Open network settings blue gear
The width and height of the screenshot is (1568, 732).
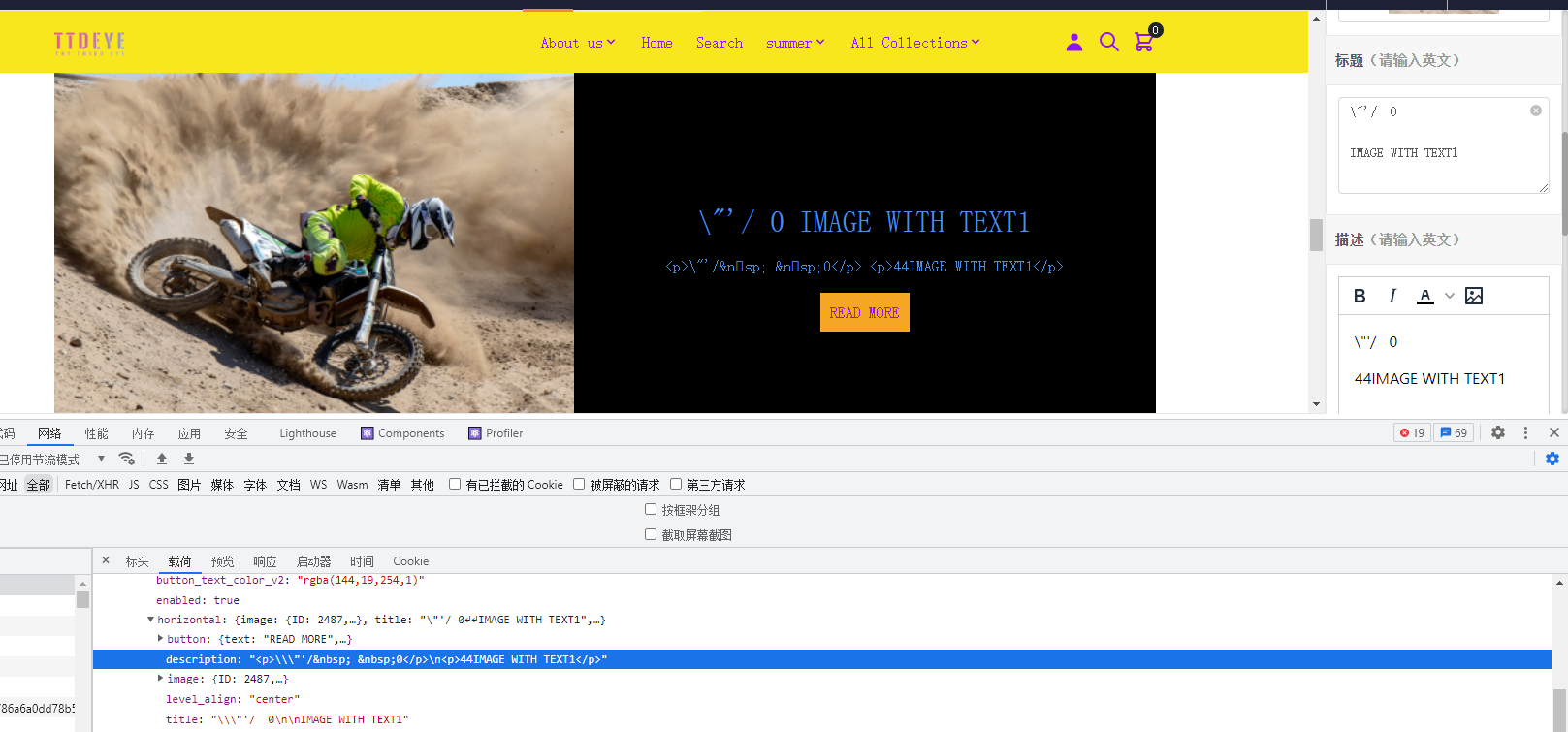(1552, 459)
